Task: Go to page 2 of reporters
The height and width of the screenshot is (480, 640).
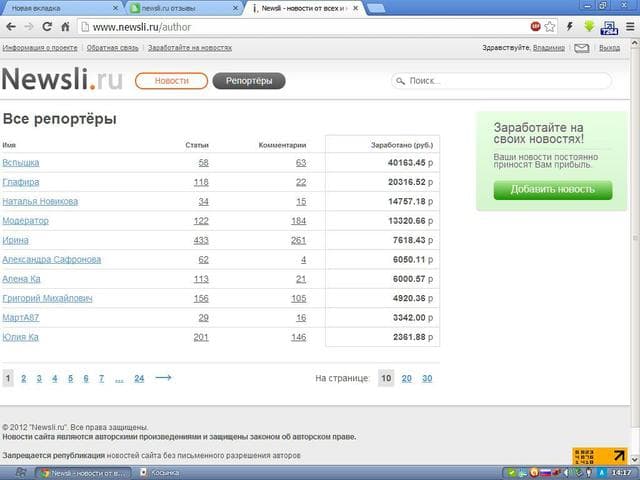Action: coord(24,378)
